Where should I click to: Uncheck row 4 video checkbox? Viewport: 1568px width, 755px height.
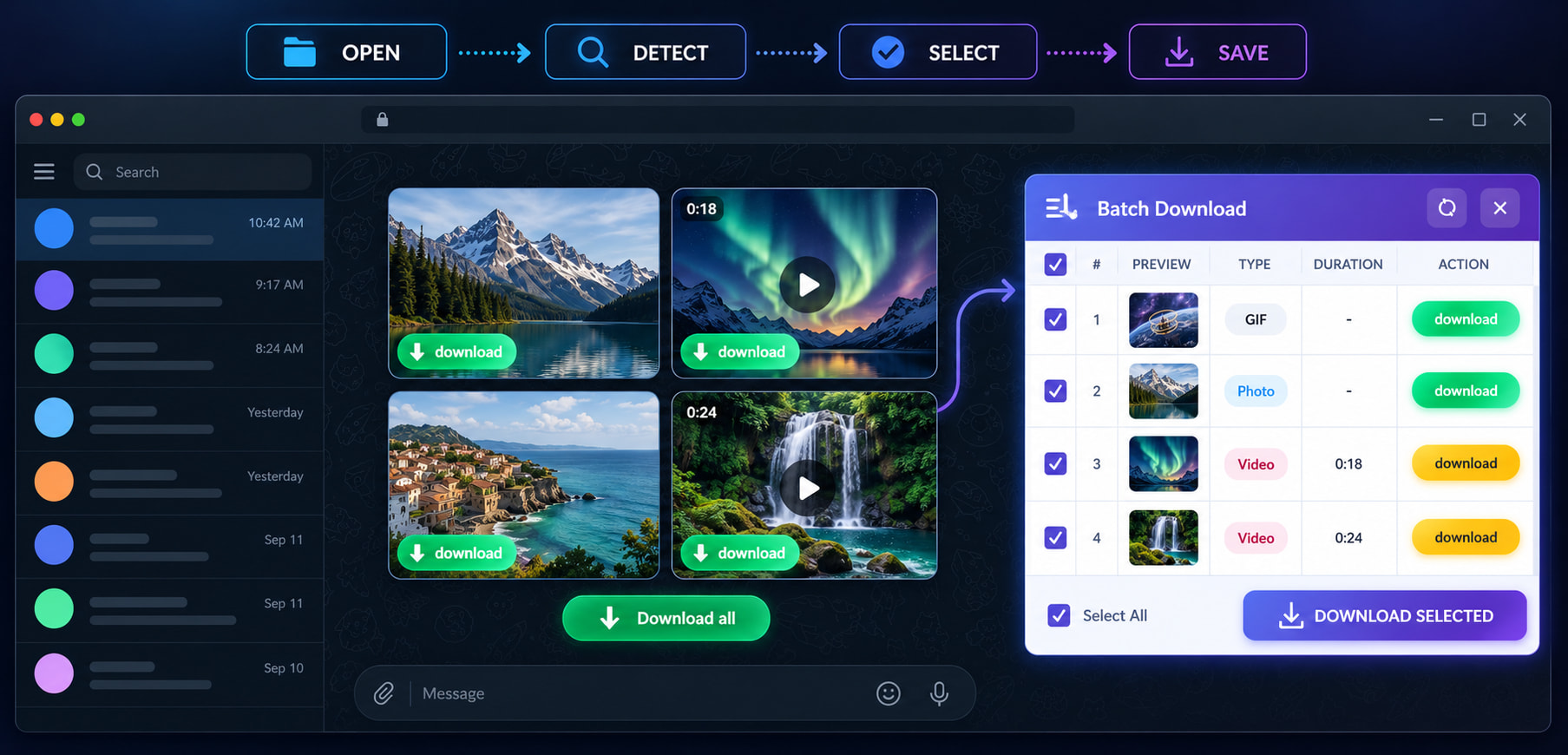[x=1055, y=537]
